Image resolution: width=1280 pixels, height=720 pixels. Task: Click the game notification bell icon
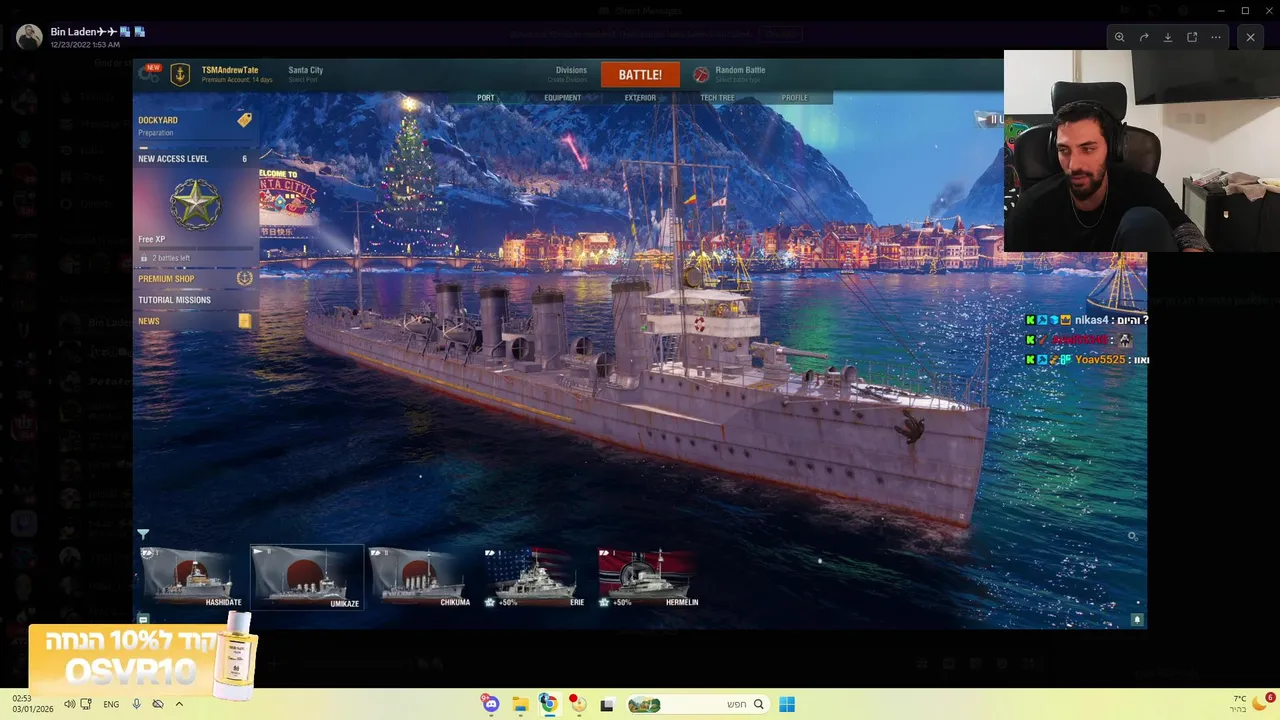click(1137, 619)
